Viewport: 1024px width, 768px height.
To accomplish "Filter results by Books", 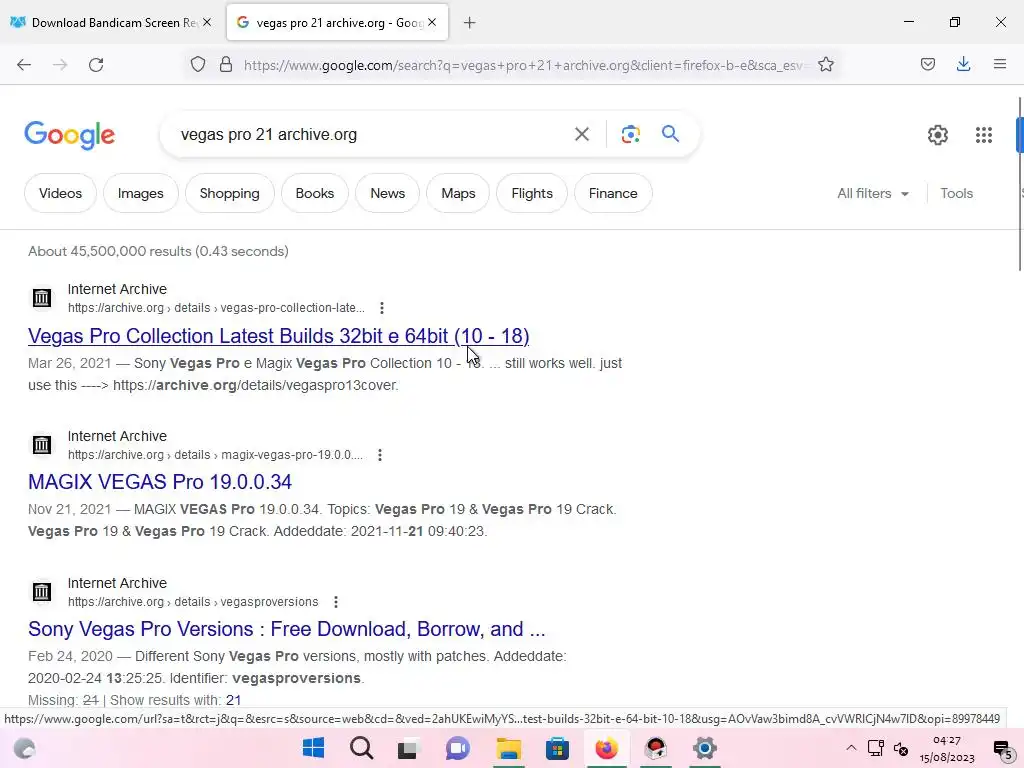I will [315, 193].
